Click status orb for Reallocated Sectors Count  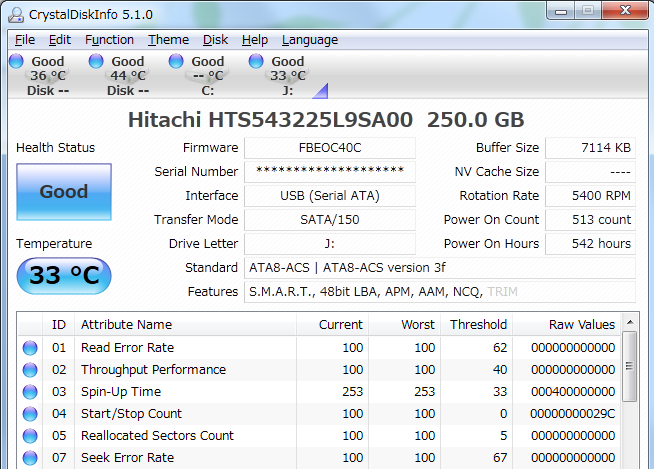30,436
